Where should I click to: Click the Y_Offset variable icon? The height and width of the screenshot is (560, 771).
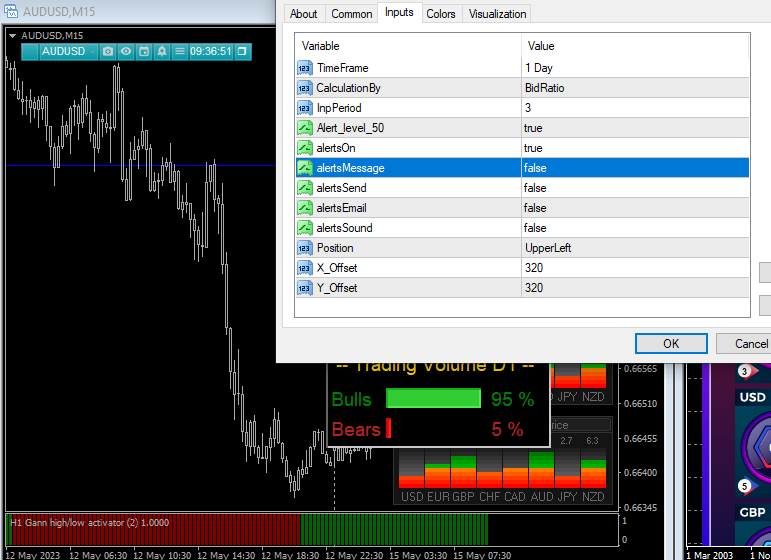[x=305, y=288]
